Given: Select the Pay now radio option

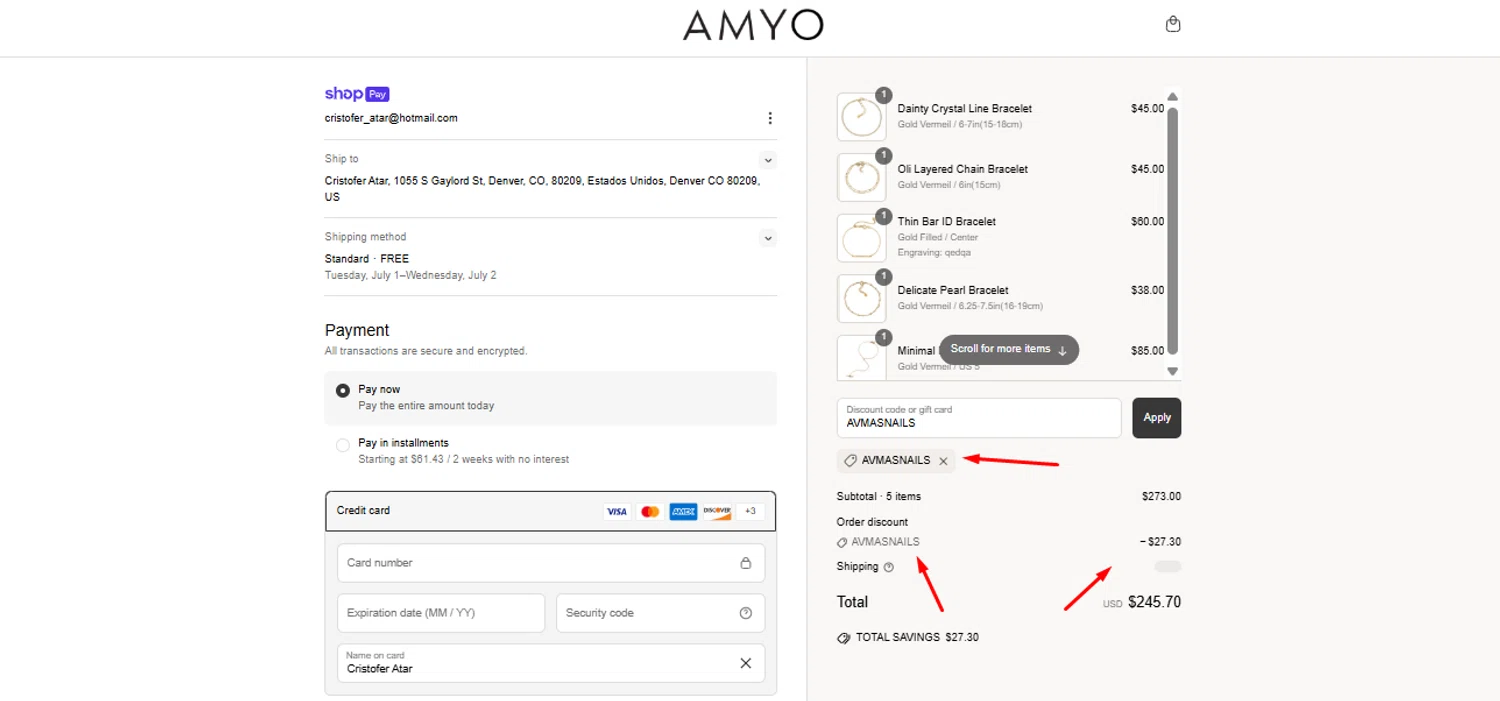Looking at the screenshot, I should pos(343,390).
